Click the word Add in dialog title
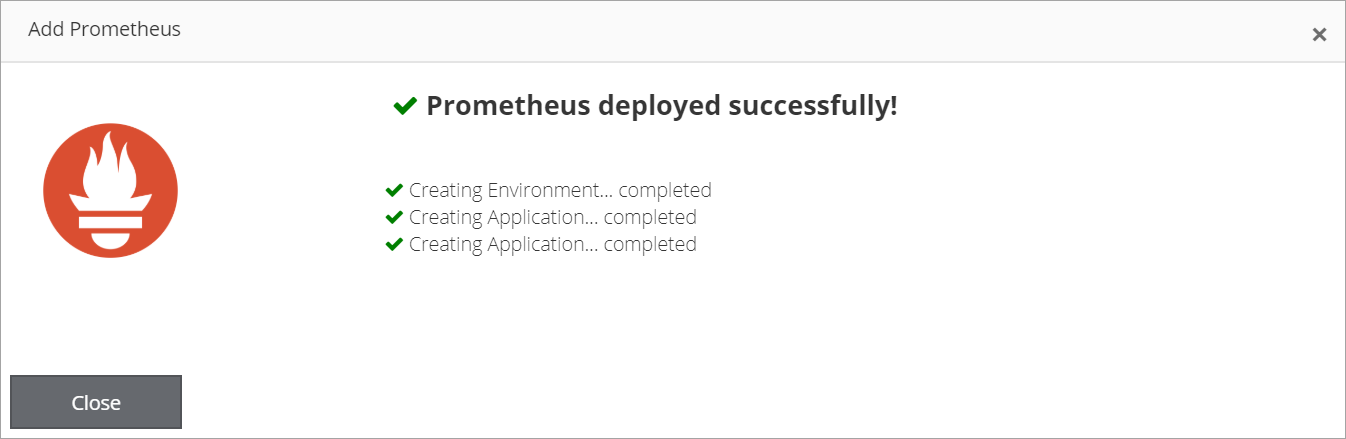Image resolution: width=1346 pixels, height=439 pixels. (46, 29)
